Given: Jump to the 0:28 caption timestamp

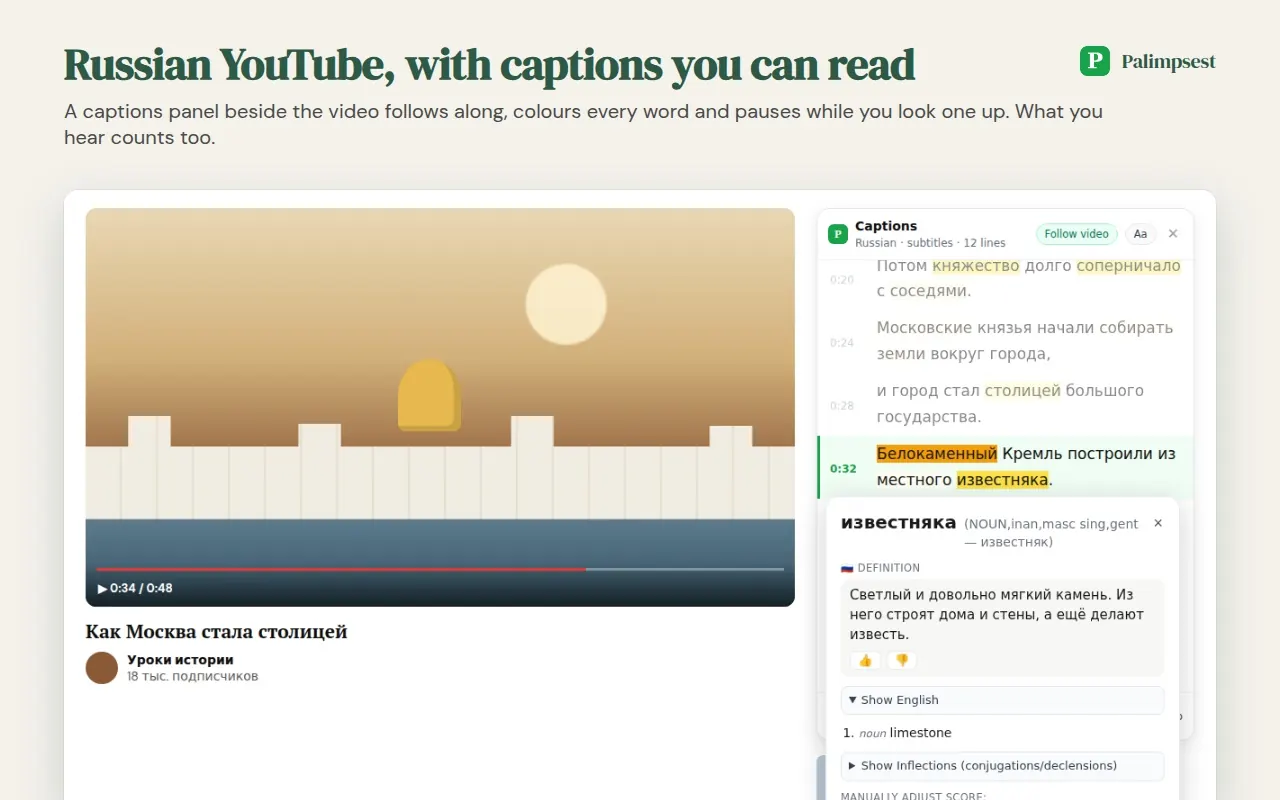Looking at the screenshot, I should point(842,406).
